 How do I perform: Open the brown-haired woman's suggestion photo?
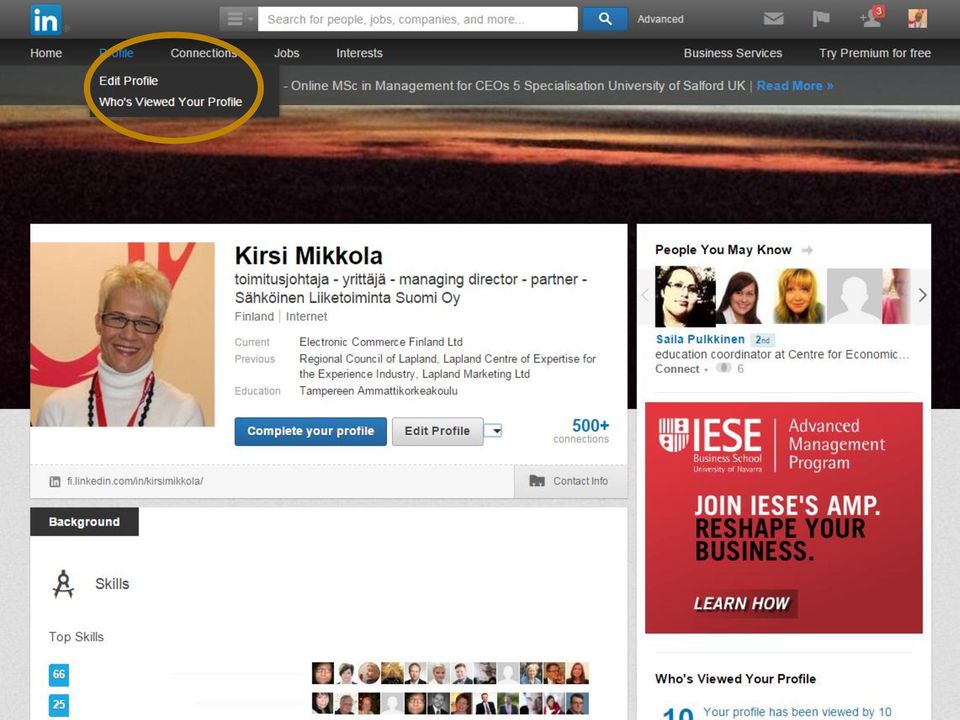(740, 296)
